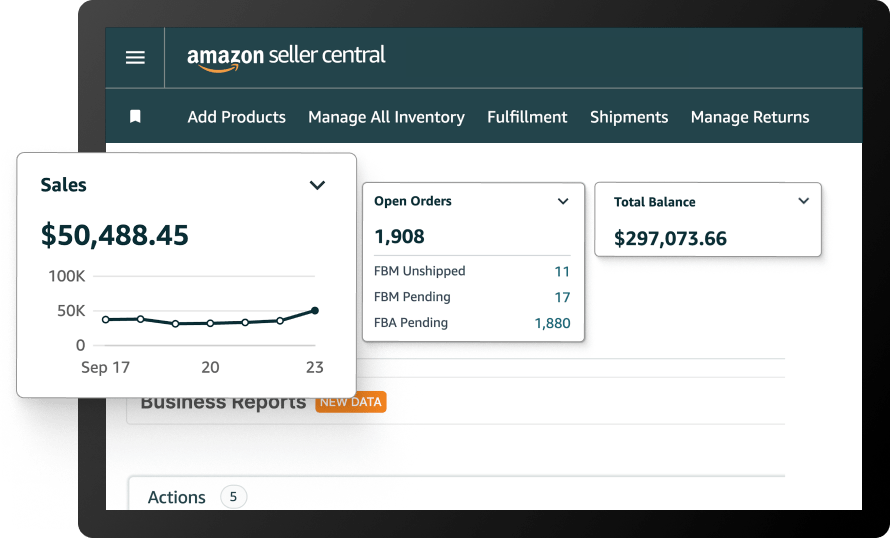Screen dimensions: 890x538
Task: Expand the Total Balance card chevron
Action: [x=803, y=201]
